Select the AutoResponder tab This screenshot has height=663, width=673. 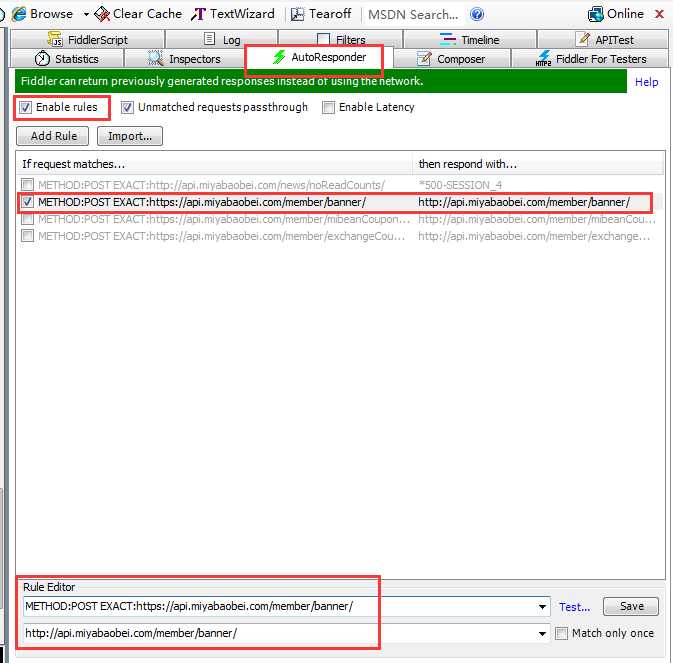coord(319,57)
